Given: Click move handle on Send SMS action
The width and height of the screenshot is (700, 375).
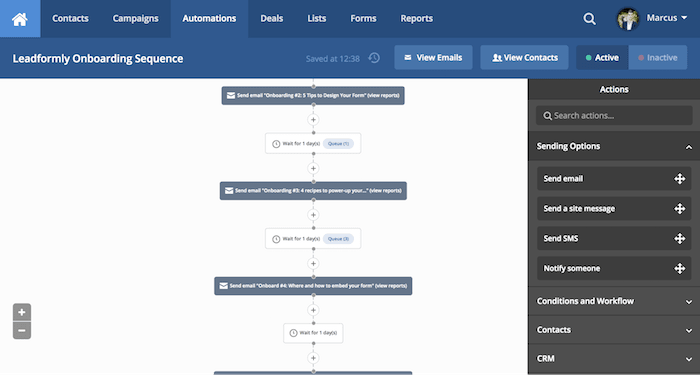Looking at the screenshot, I should [679, 238].
